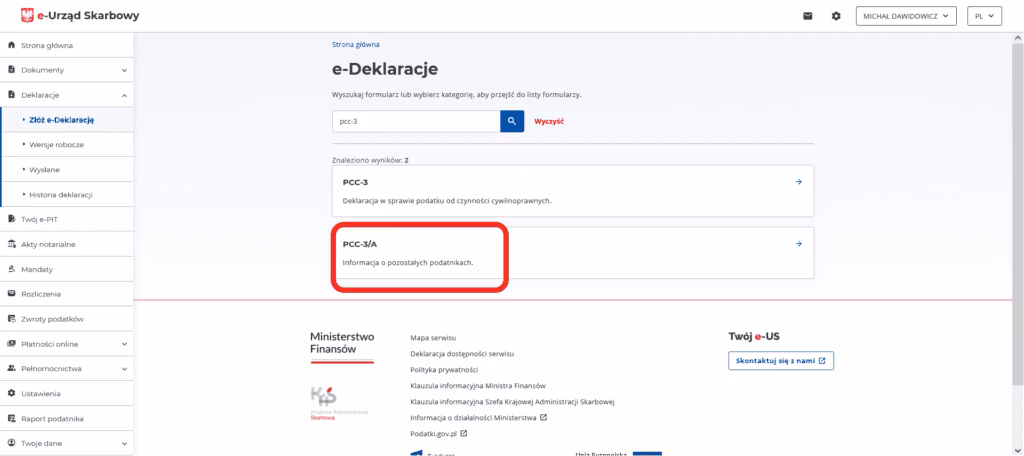Viewport: 1024px width, 456px height.
Task: Open the settings gear in header
Action: (836, 16)
